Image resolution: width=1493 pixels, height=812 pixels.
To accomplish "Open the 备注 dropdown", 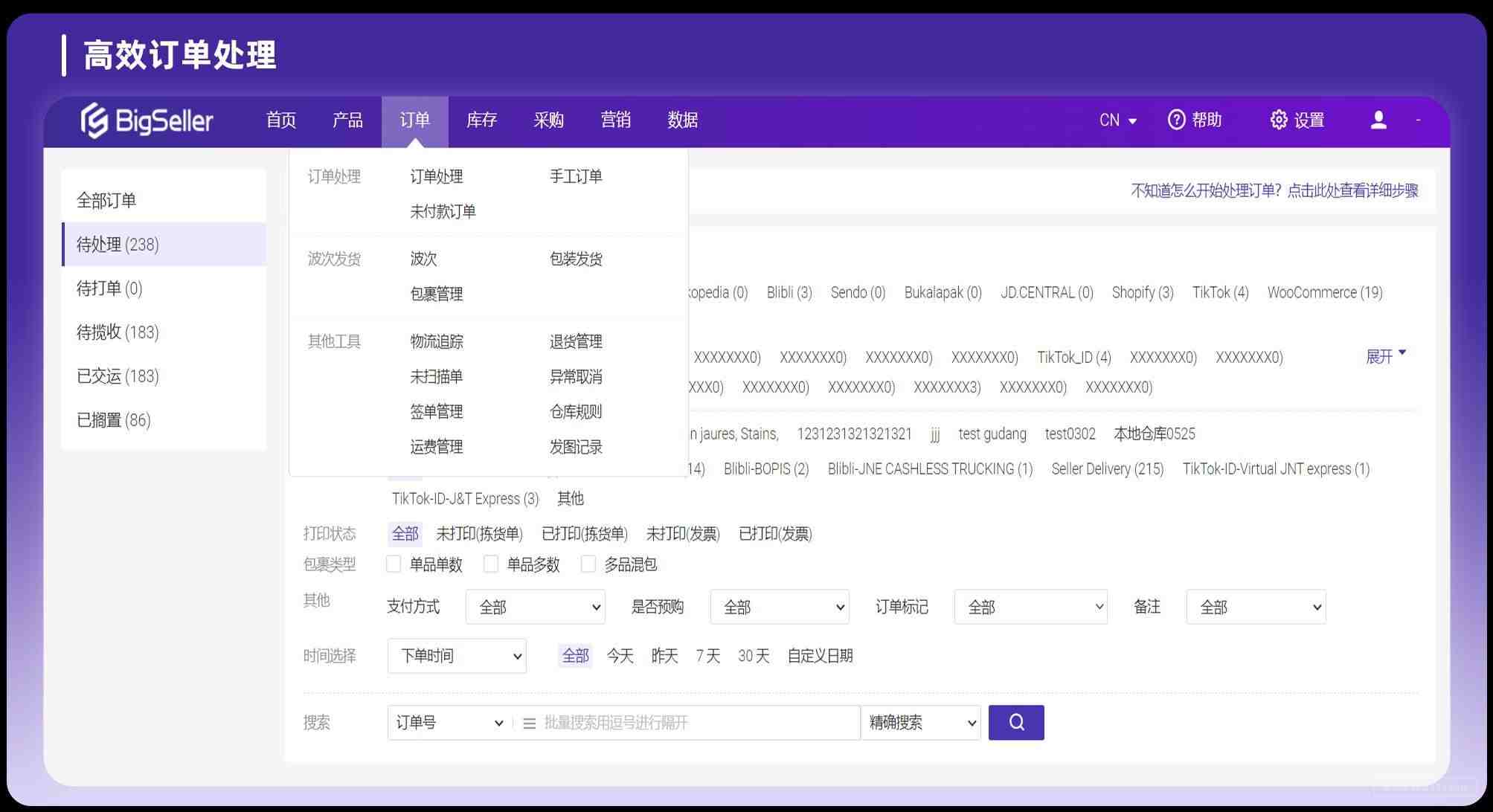I will click(x=1256, y=607).
